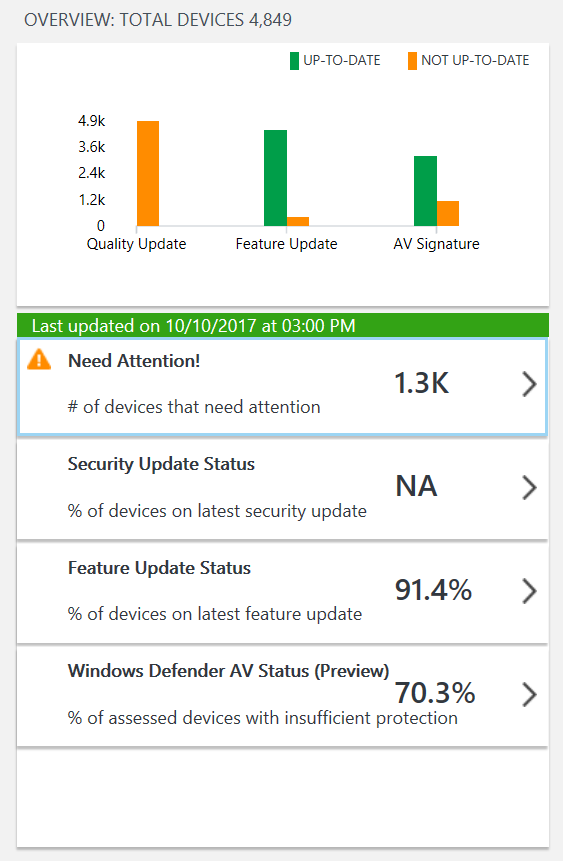
Task: Click the 1.3K devices count
Action: pos(422,383)
